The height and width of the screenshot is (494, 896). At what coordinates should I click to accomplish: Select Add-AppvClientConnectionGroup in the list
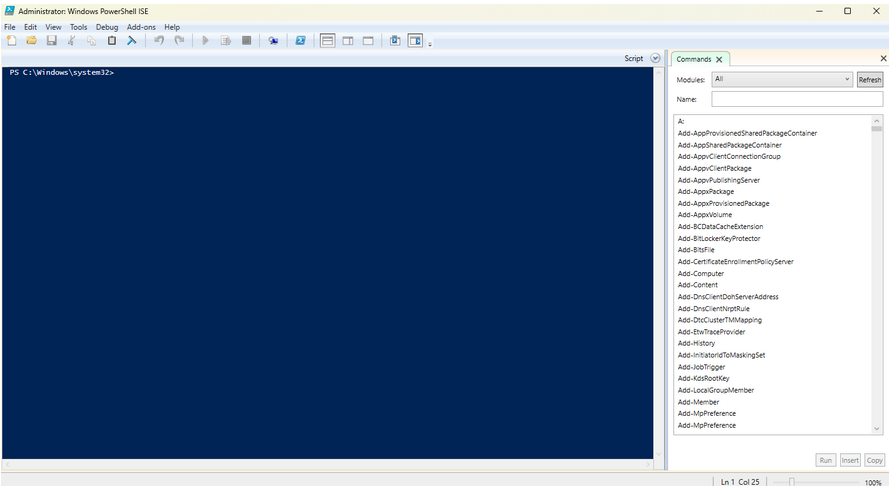(729, 156)
